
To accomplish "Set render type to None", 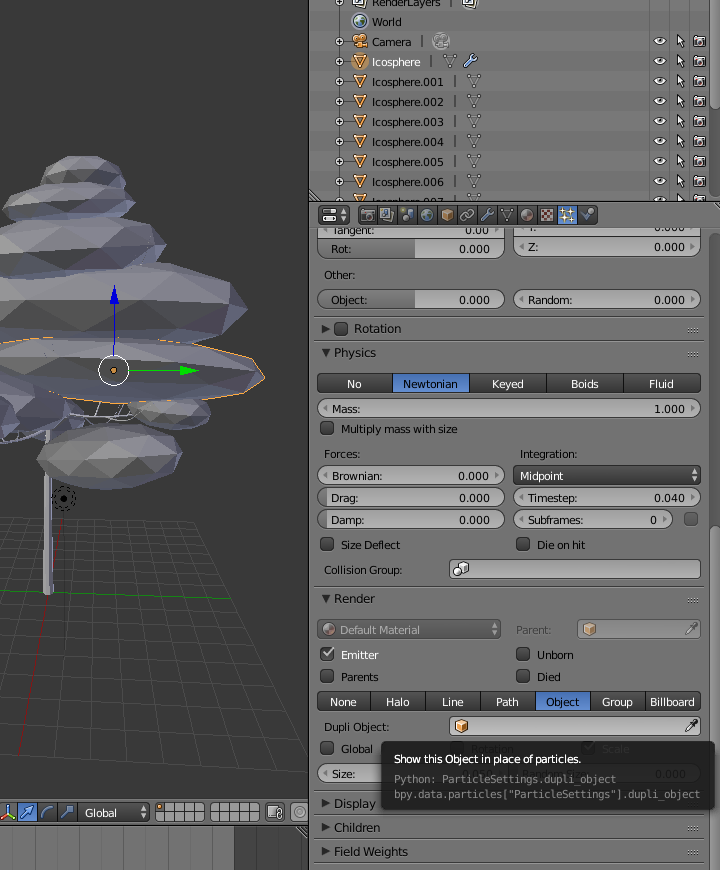I will [x=343, y=701].
